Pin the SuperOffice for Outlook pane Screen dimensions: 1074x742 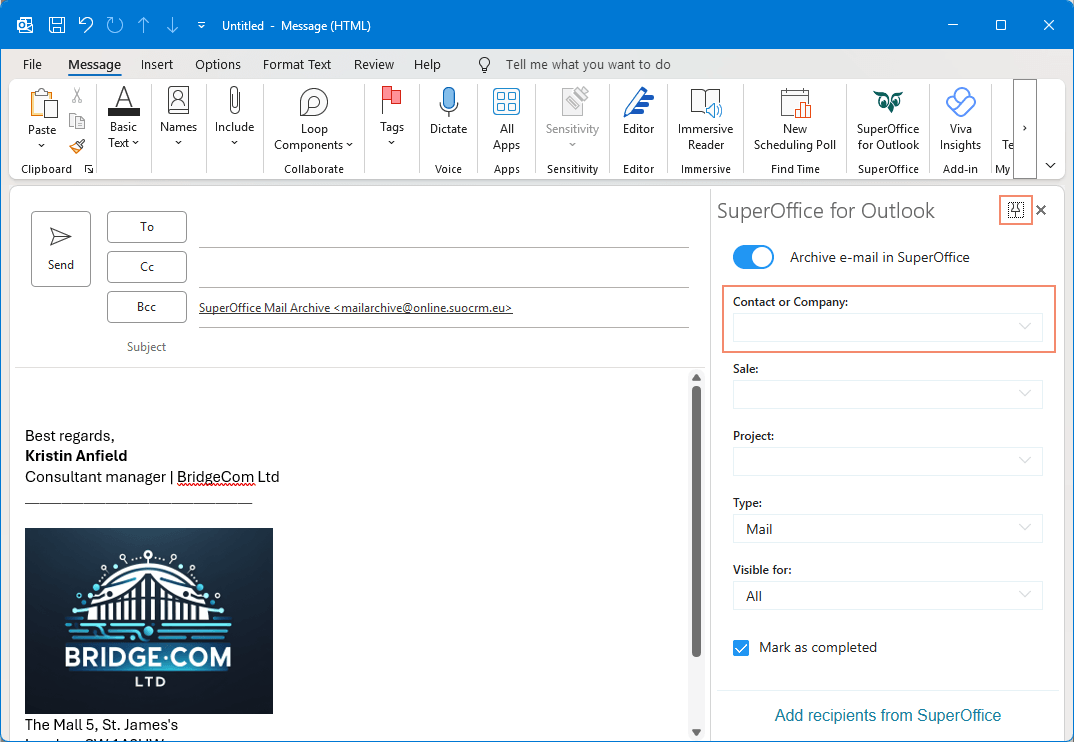coord(1016,210)
